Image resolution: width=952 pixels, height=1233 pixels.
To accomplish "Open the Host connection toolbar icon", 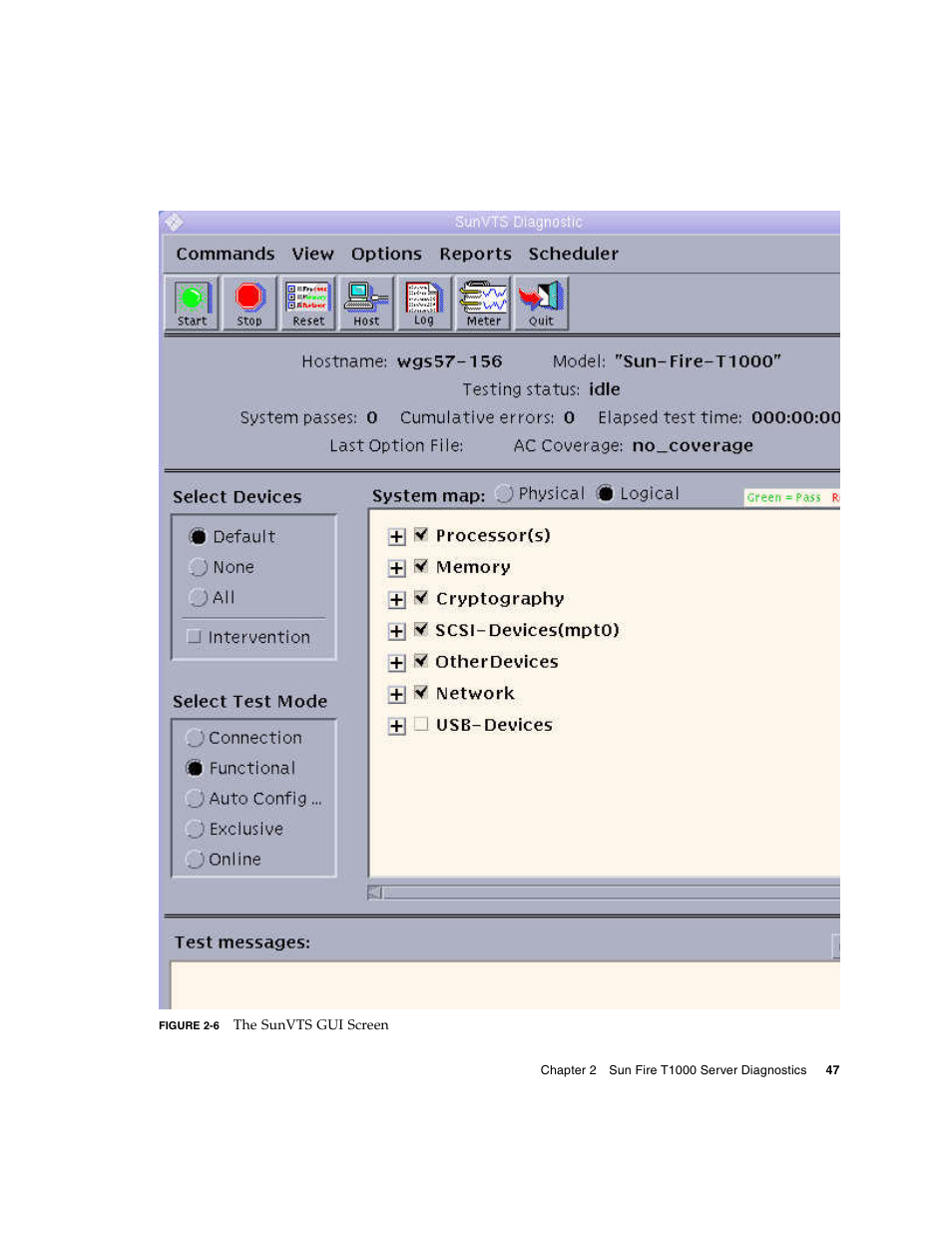I will pyautogui.click(x=365, y=304).
